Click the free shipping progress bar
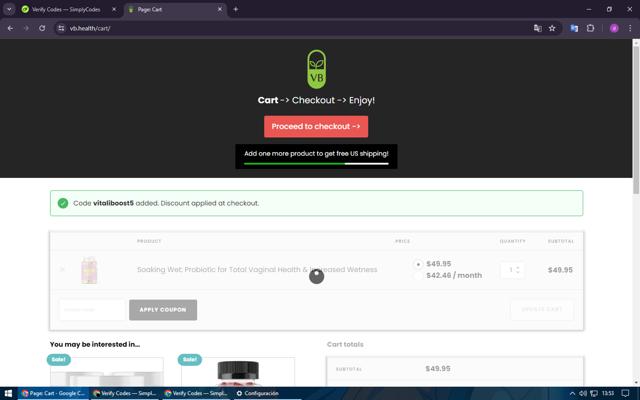Viewport: 640px width, 400px height. point(316,164)
